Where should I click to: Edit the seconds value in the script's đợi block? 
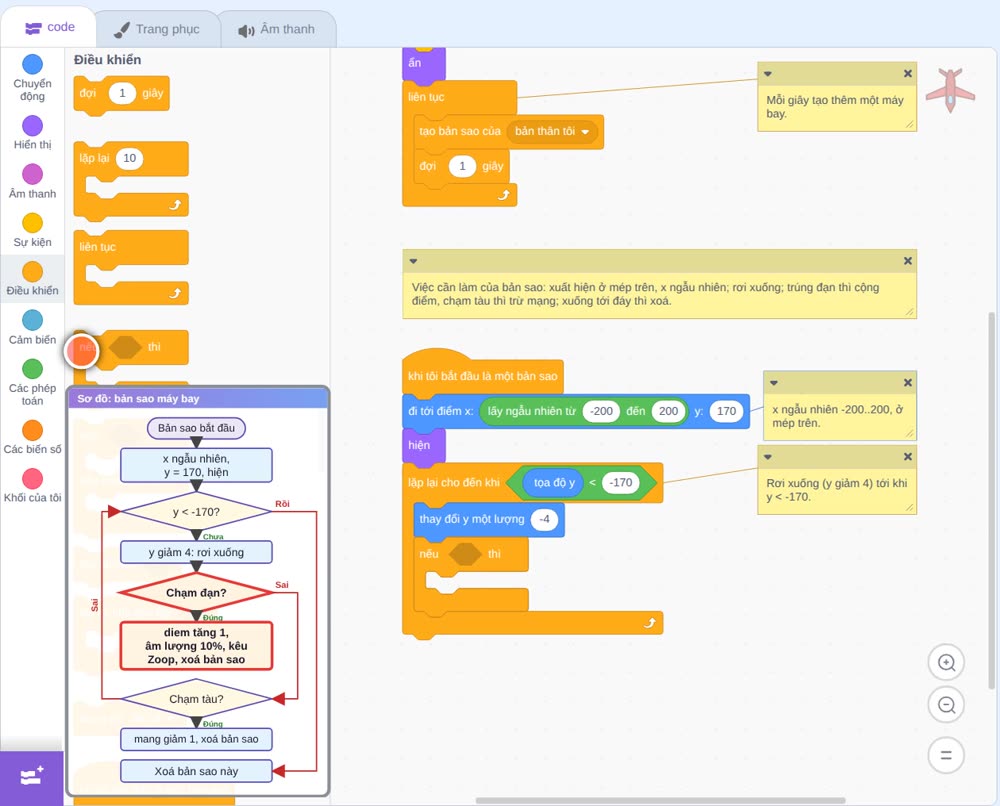pyautogui.click(x=462, y=166)
